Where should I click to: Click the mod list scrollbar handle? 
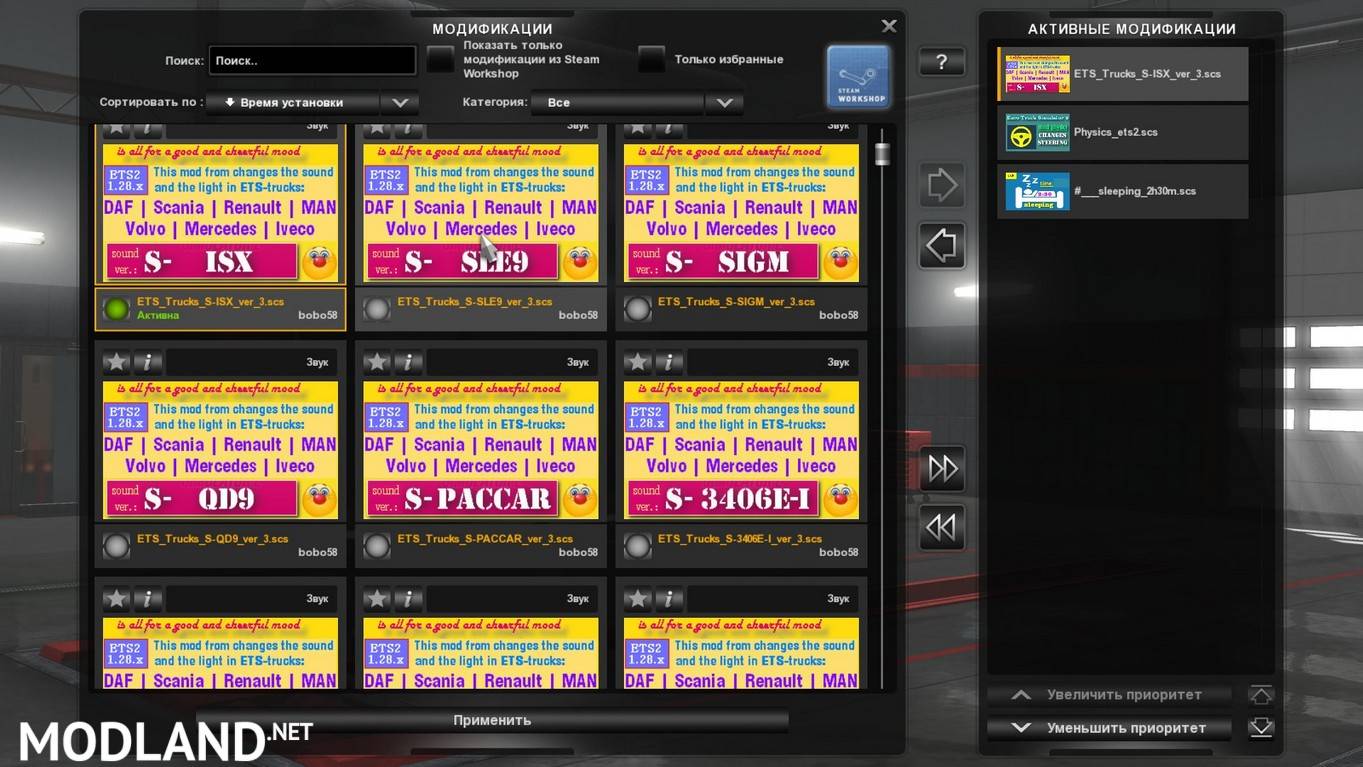click(x=882, y=153)
